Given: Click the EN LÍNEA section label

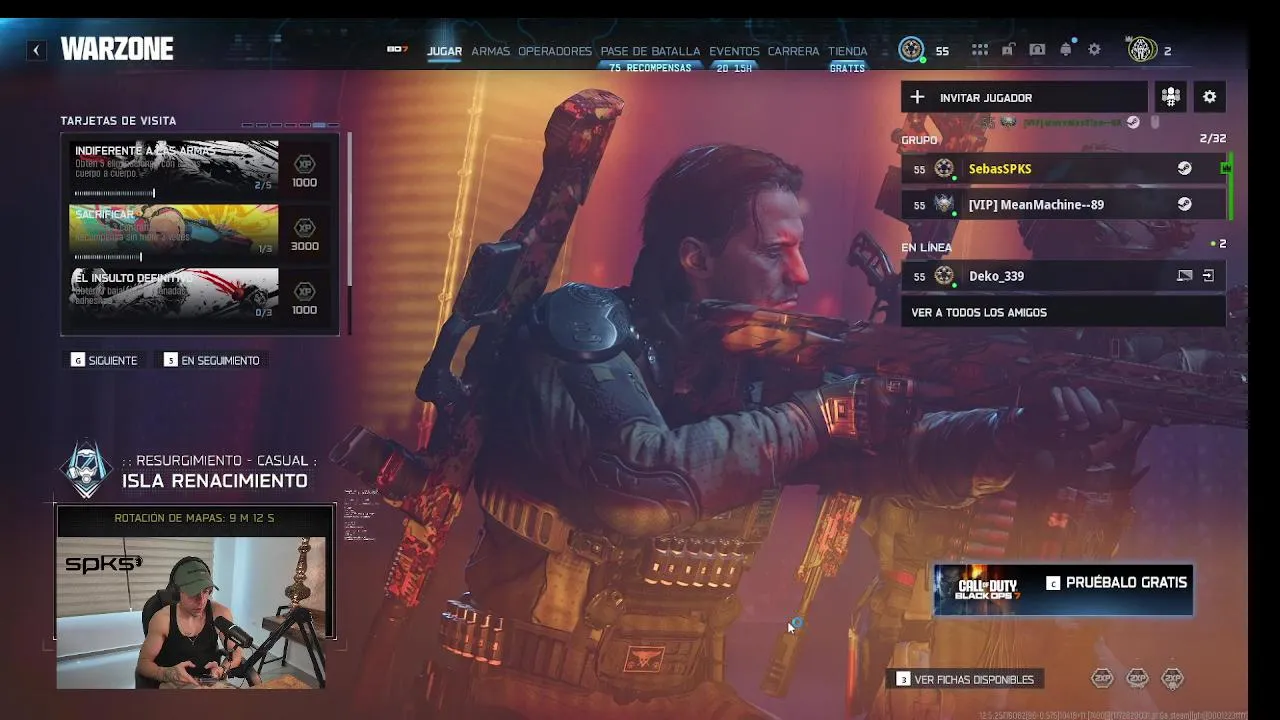Looking at the screenshot, I should coord(926,247).
